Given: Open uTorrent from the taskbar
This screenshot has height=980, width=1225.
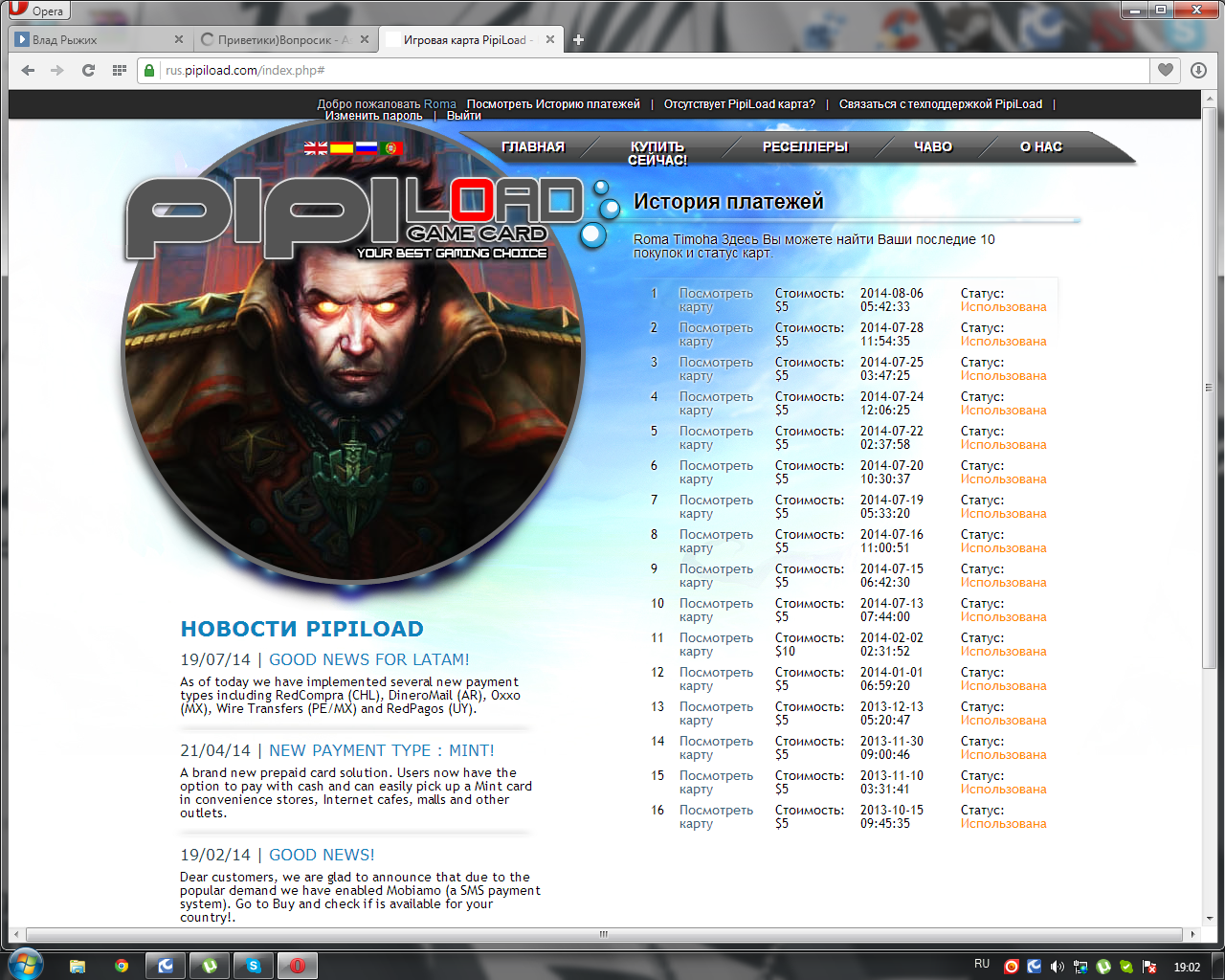Looking at the screenshot, I should 210,966.
